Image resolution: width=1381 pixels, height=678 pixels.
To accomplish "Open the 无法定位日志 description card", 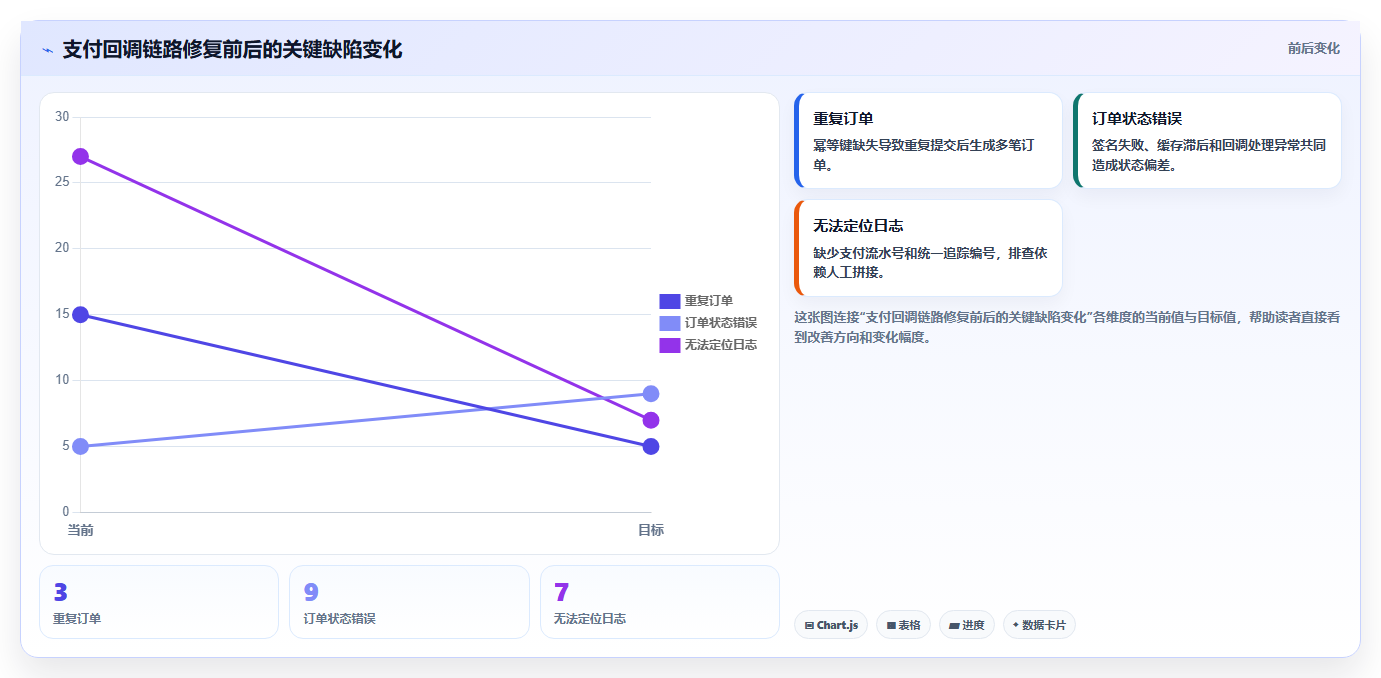I will 928,248.
